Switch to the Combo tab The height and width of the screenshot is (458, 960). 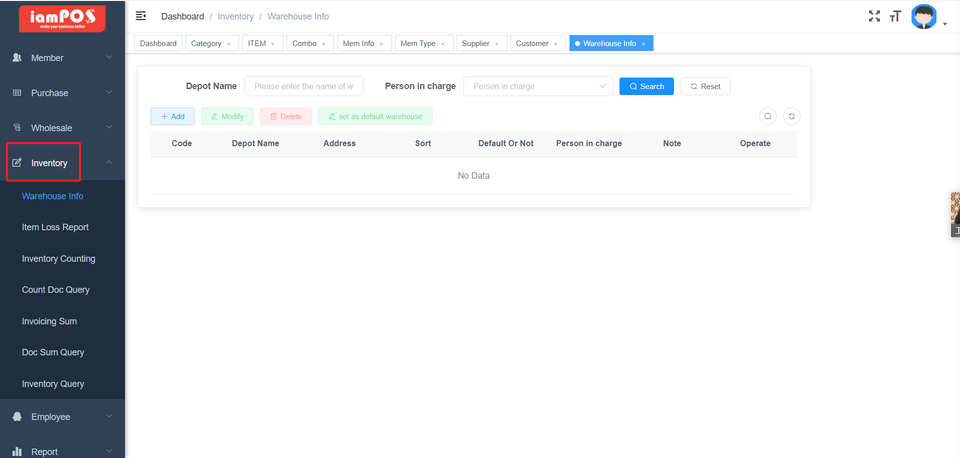click(x=303, y=44)
